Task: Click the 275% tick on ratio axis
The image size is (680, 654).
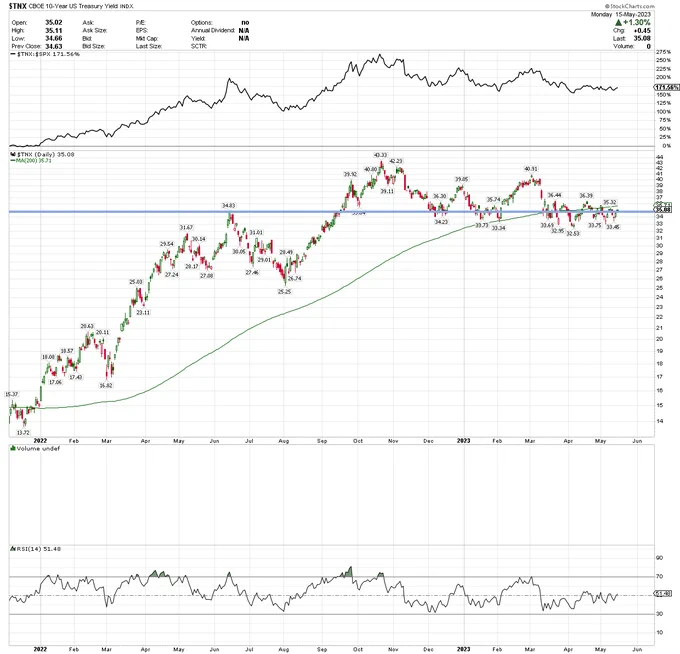Action: [664, 52]
